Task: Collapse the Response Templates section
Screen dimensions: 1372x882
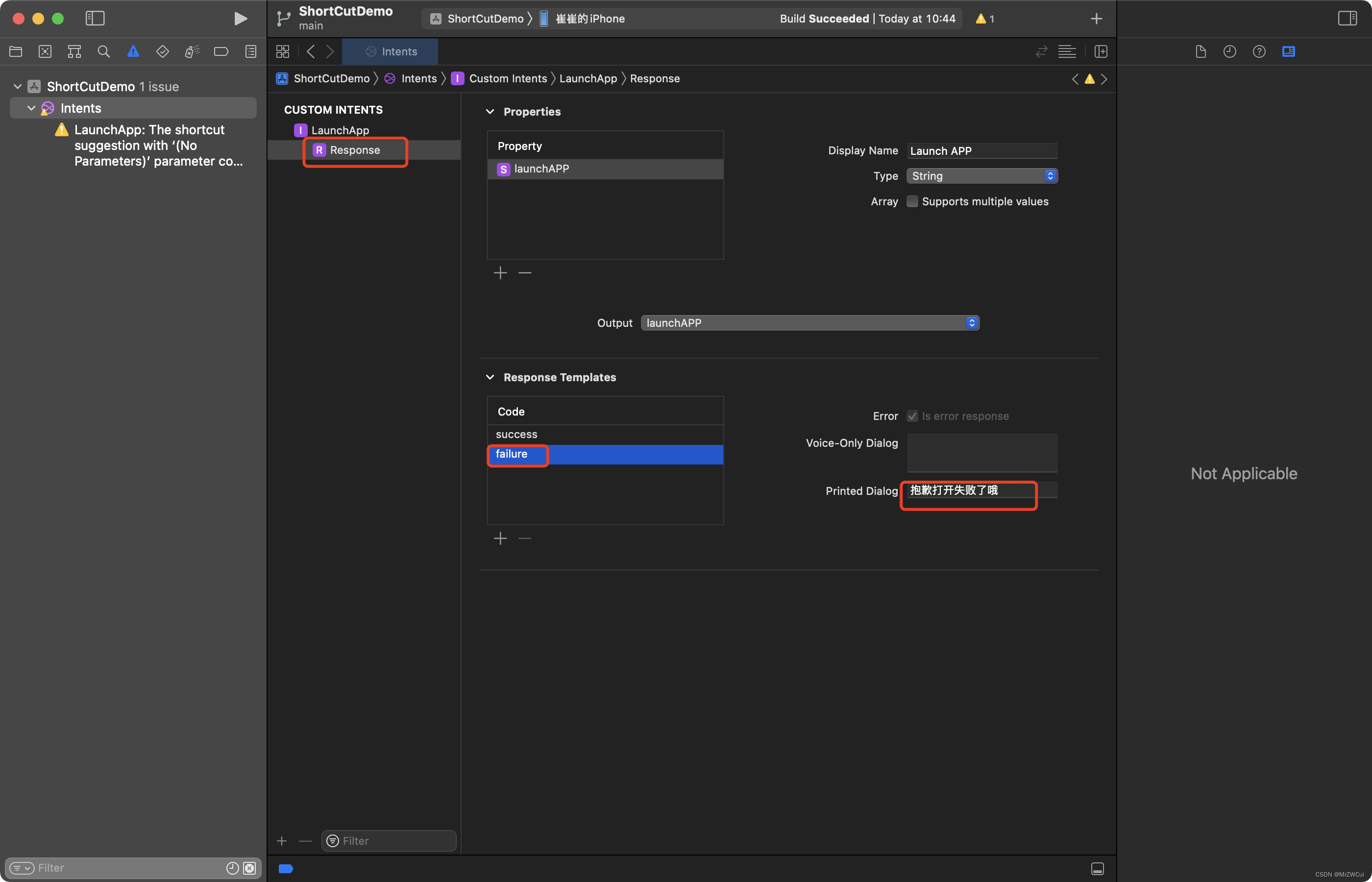Action: (x=490, y=377)
